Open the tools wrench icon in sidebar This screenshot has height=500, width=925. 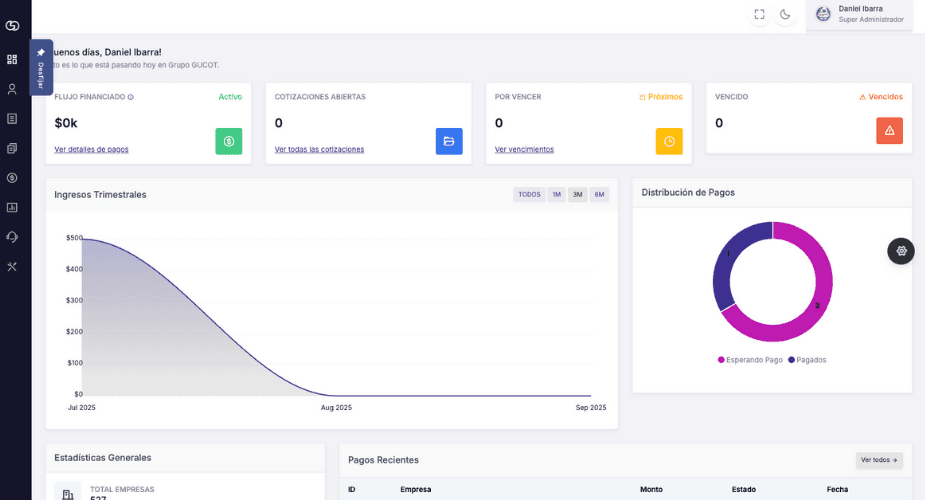click(12, 267)
